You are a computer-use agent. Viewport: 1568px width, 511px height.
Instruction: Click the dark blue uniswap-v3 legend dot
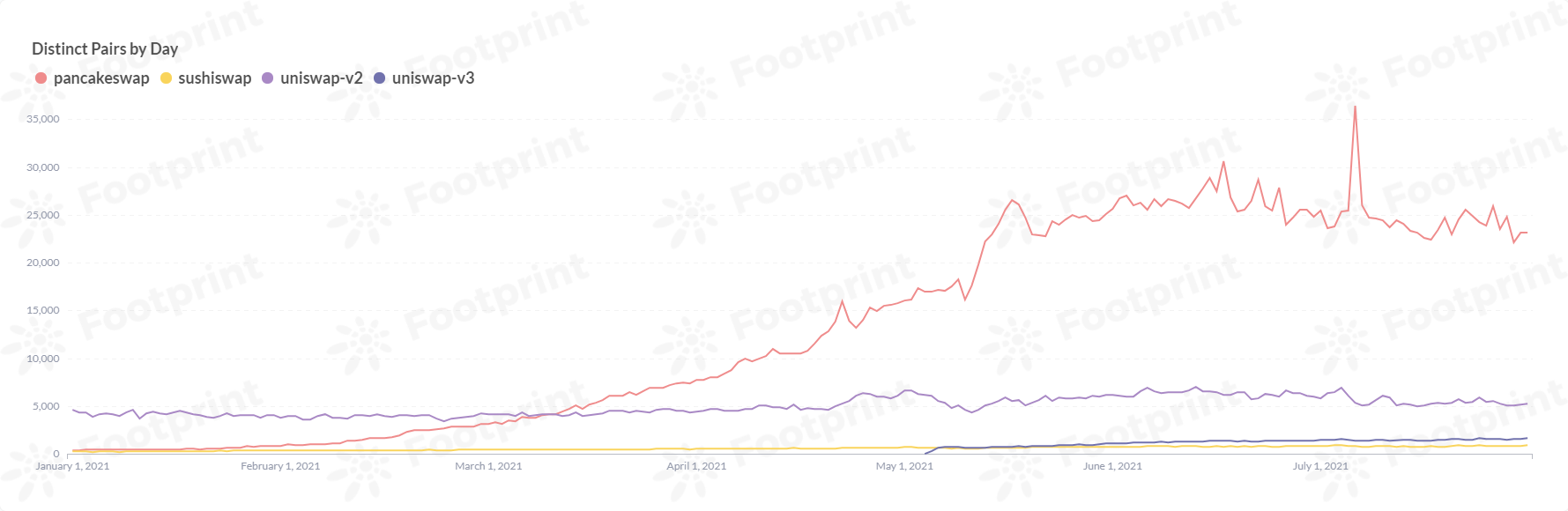(x=379, y=78)
